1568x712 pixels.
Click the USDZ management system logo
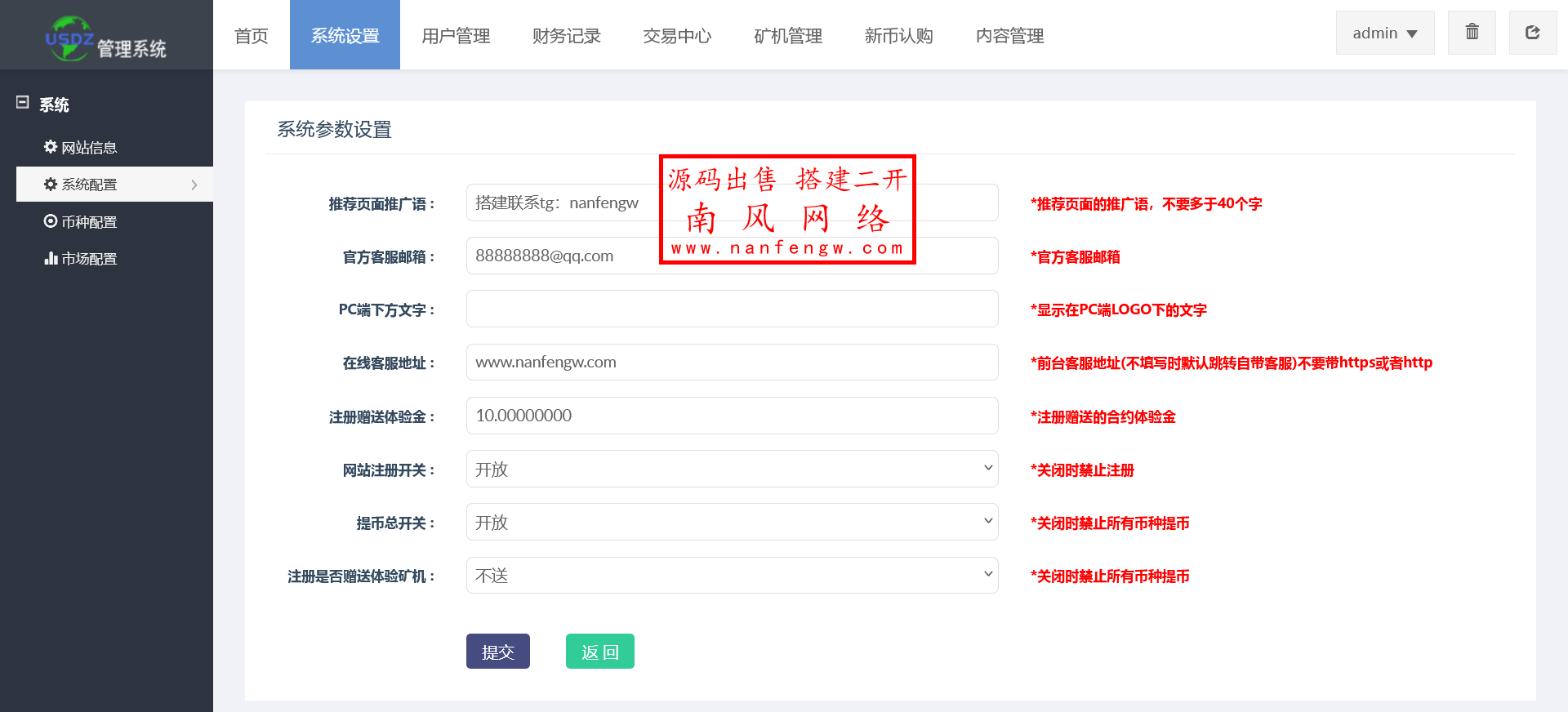click(x=106, y=38)
